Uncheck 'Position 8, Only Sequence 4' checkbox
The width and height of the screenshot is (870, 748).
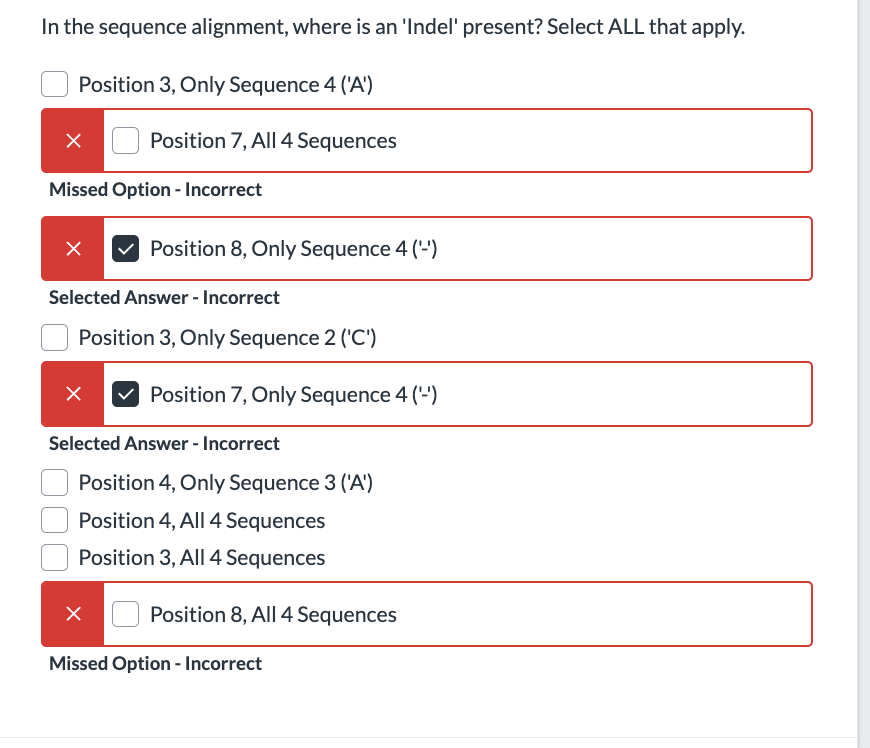(x=125, y=248)
